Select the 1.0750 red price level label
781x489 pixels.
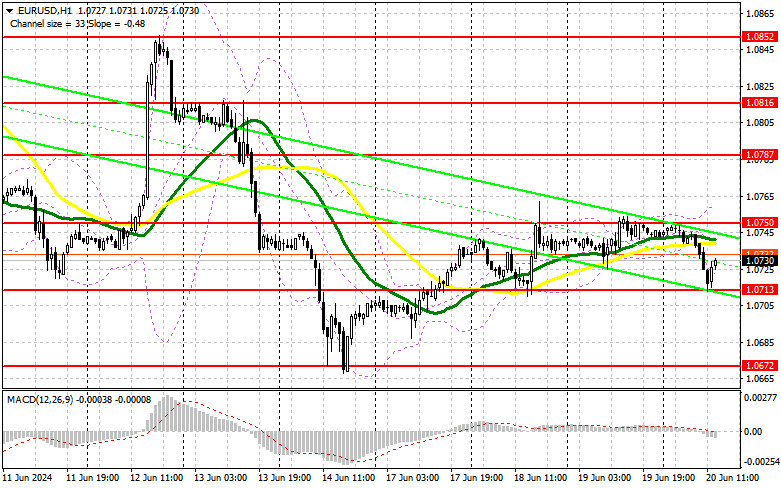pos(760,223)
